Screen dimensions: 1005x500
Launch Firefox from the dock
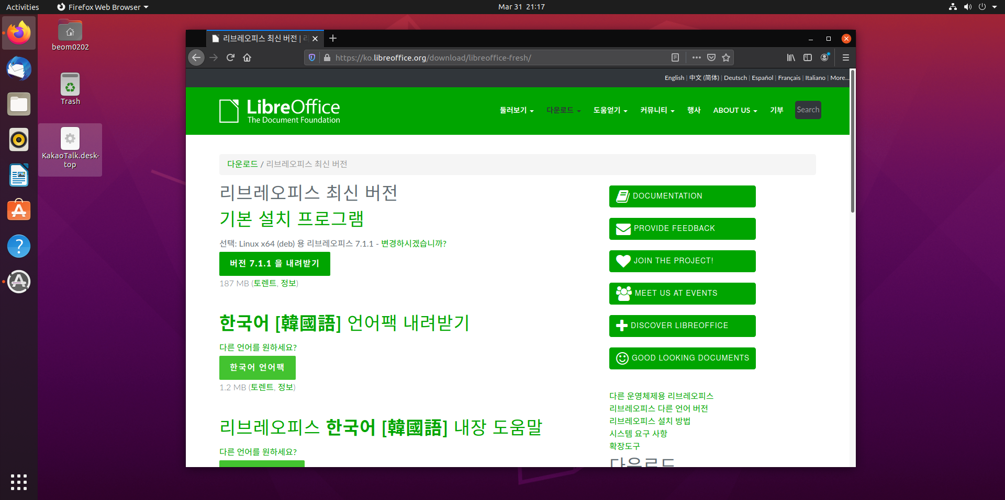(x=19, y=33)
